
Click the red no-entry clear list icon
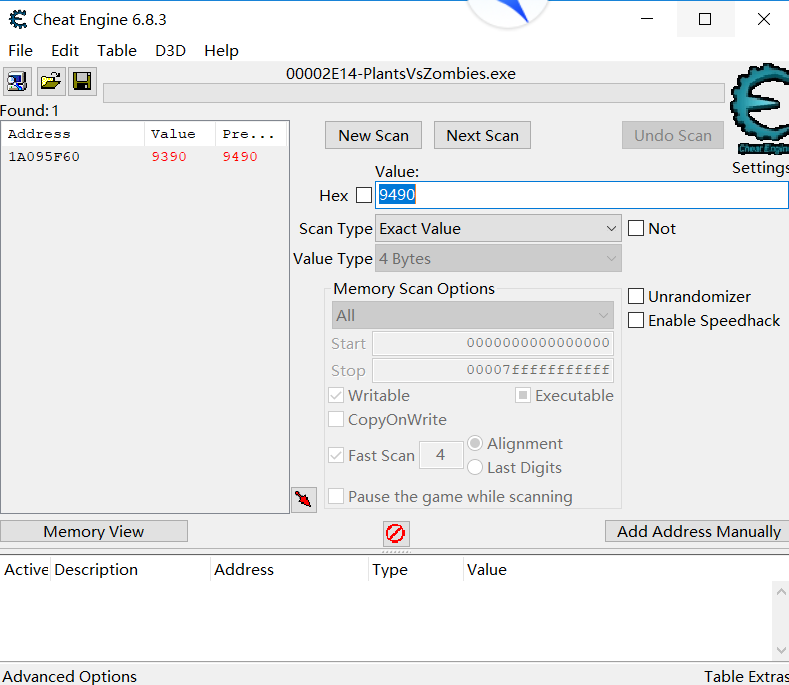[x=396, y=533]
